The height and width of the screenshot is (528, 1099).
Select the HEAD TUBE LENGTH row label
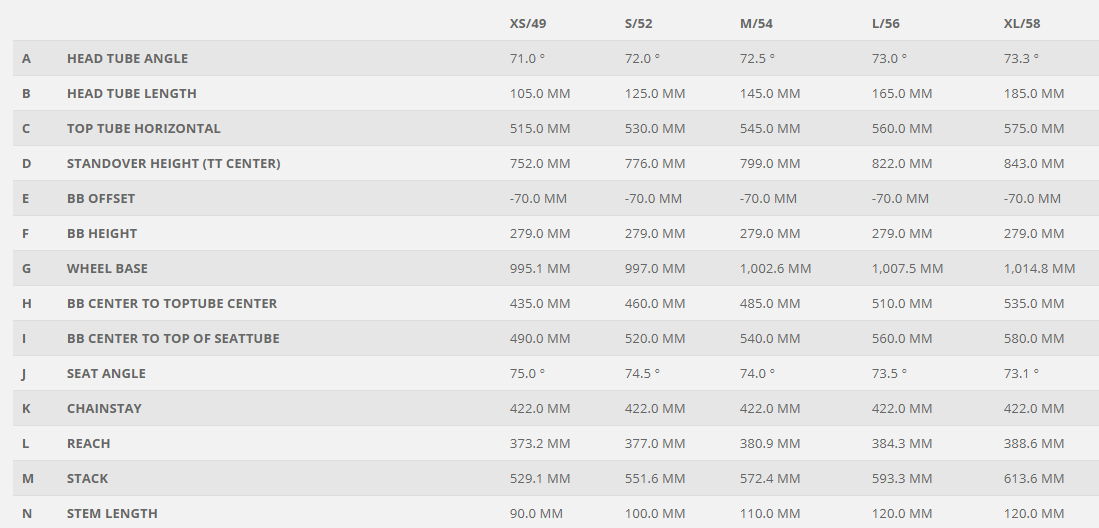coord(131,93)
